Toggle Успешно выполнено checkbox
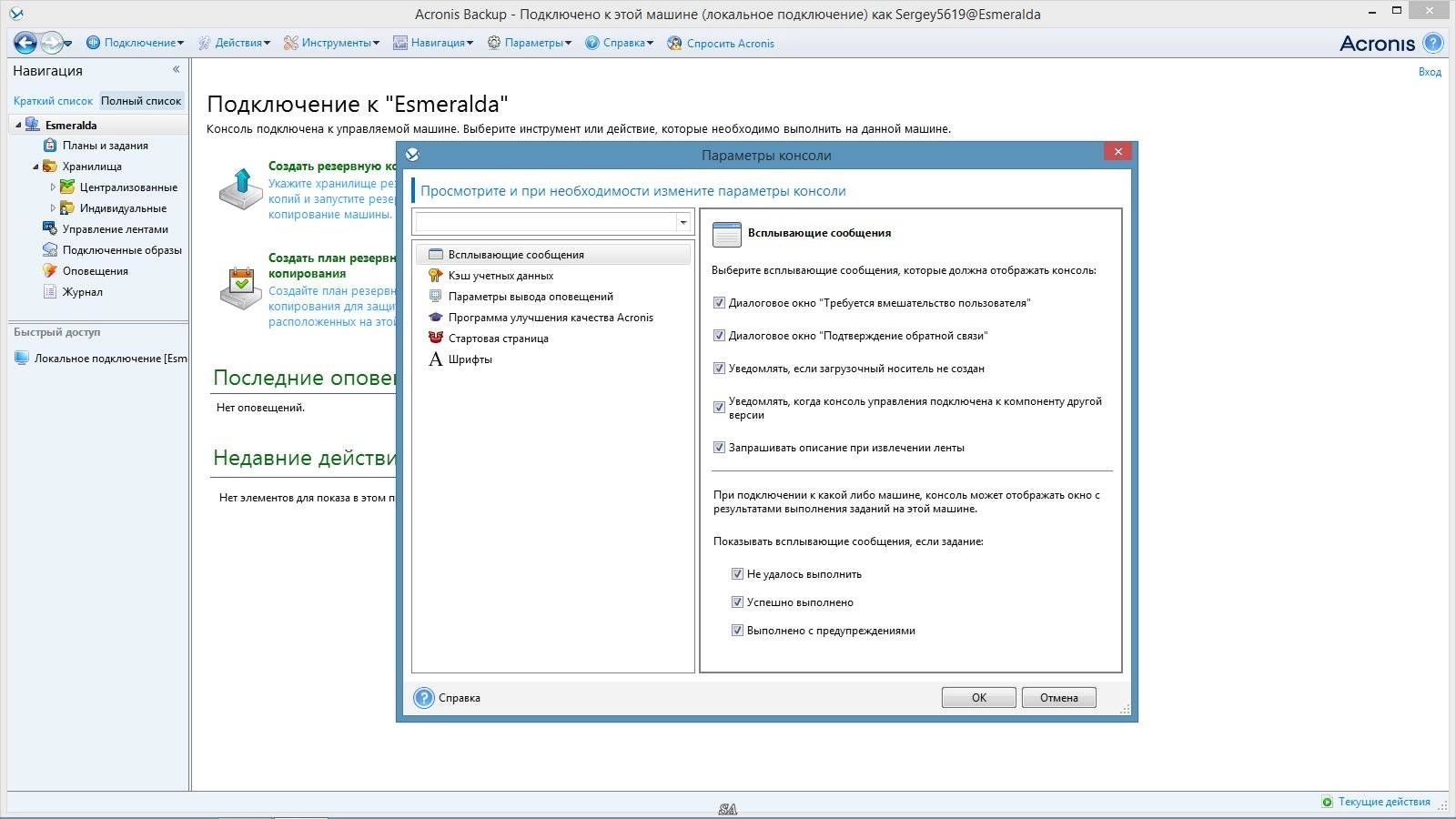Screen dimensions: 1456x819 tap(737, 602)
